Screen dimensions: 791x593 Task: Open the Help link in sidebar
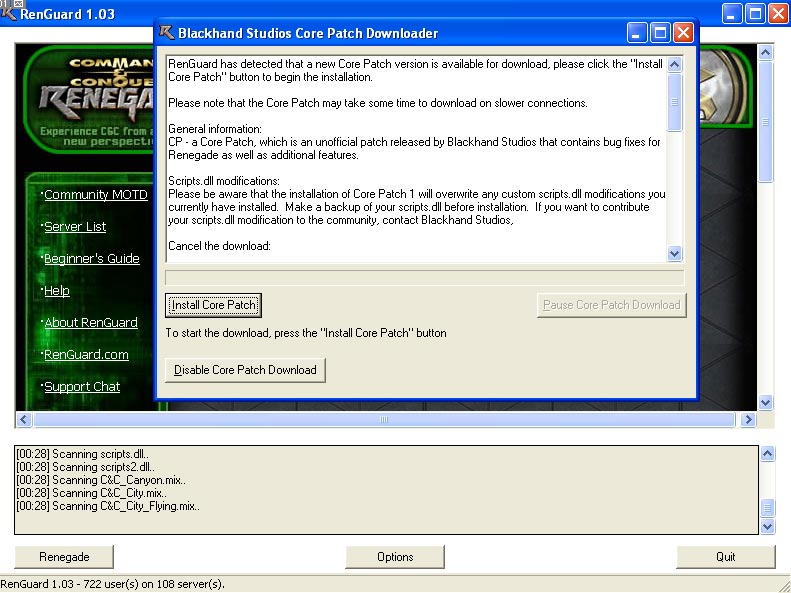coord(57,290)
